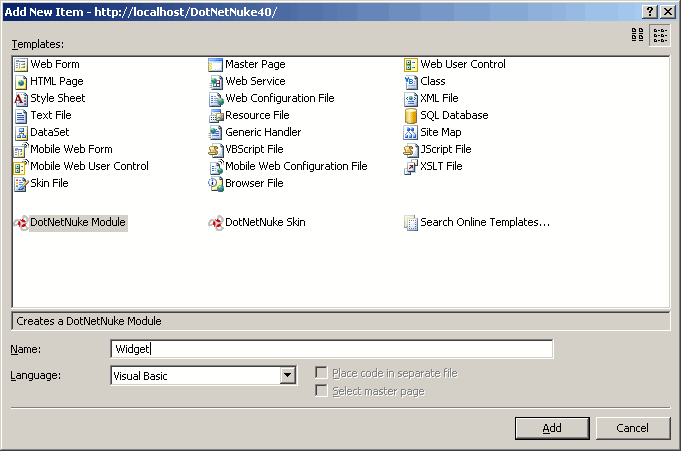Image resolution: width=681 pixels, height=451 pixels.
Task: Click into the Name text field
Action: tap(332, 349)
